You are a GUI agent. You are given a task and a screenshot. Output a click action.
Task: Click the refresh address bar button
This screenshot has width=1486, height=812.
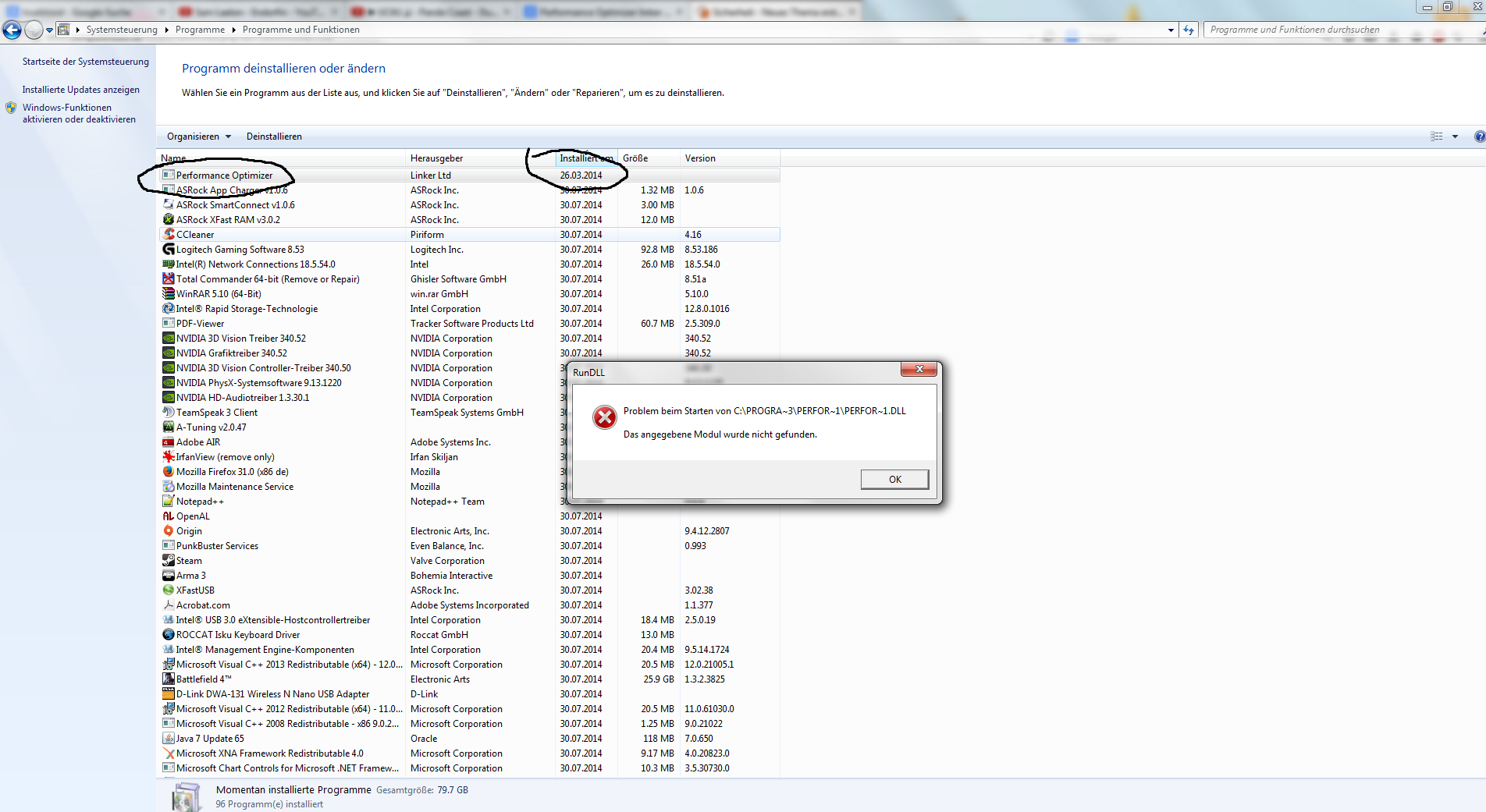(x=1189, y=30)
